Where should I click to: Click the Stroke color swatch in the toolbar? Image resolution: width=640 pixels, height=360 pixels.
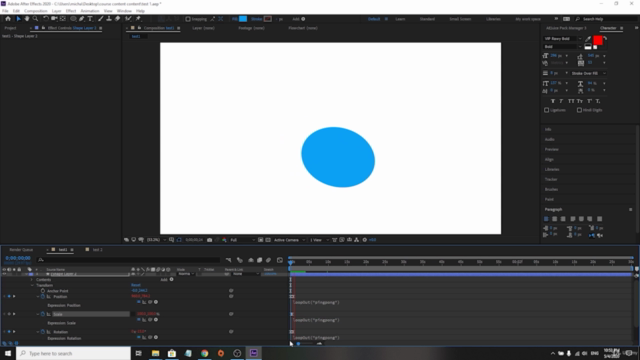(x=267, y=19)
